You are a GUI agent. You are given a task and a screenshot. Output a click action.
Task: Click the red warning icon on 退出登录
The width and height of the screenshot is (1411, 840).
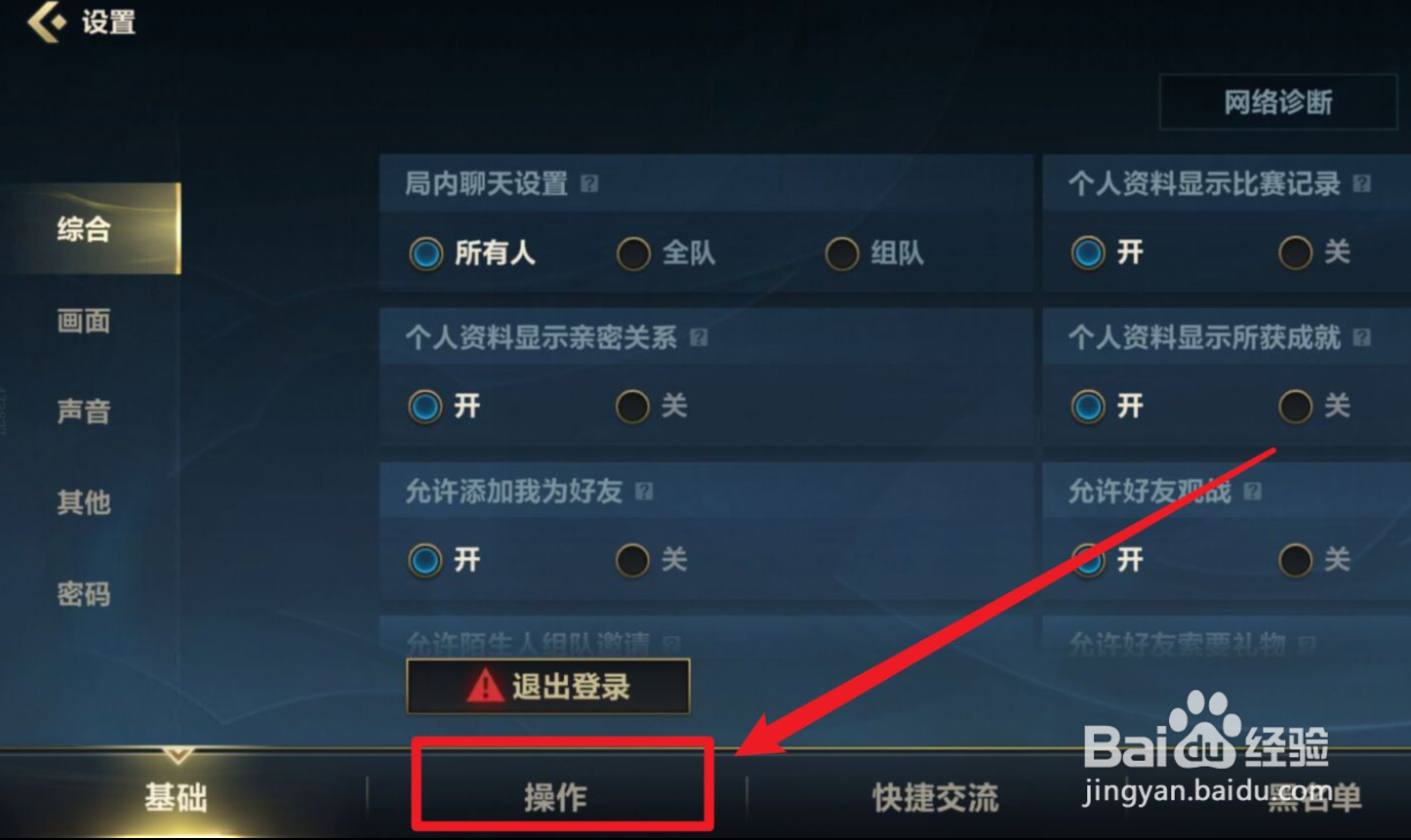click(485, 687)
